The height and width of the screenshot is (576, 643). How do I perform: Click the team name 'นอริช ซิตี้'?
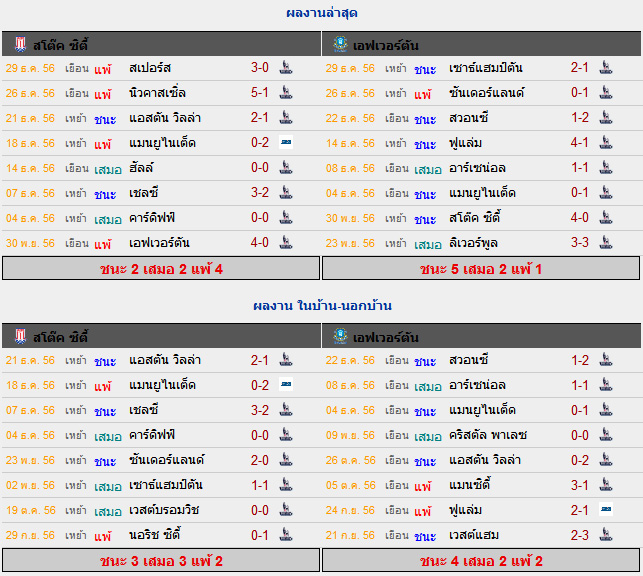click(x=155, y=535)
